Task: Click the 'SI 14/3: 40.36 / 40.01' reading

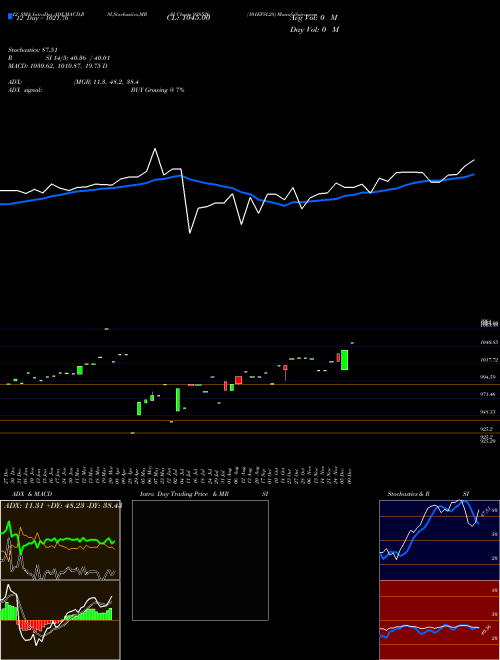Action: pyautogui.click(x=78, y=58)
